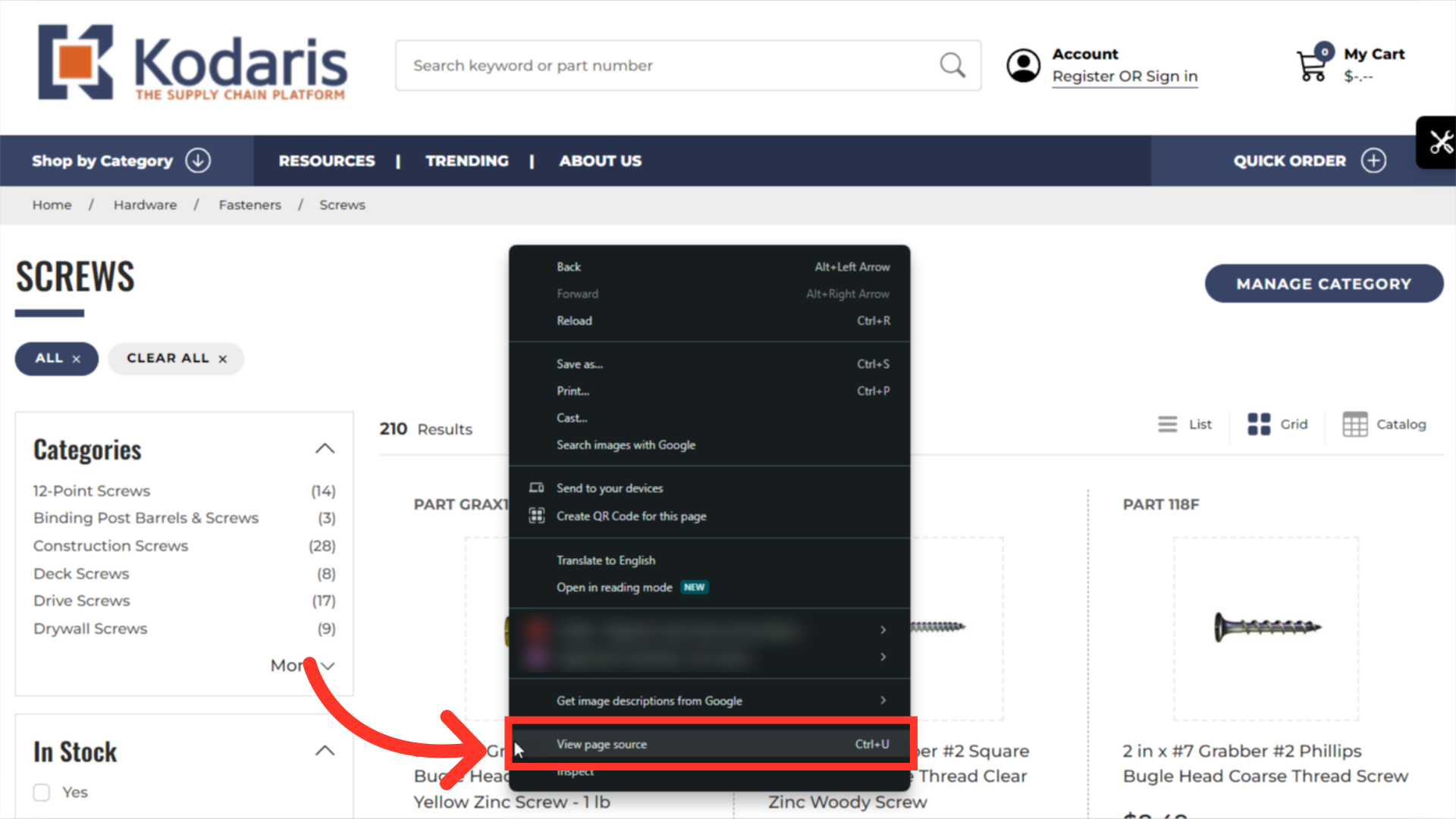1456x819 pixels.
Task: Open the Register OR Sign in link
Action: click(1125, 77)
